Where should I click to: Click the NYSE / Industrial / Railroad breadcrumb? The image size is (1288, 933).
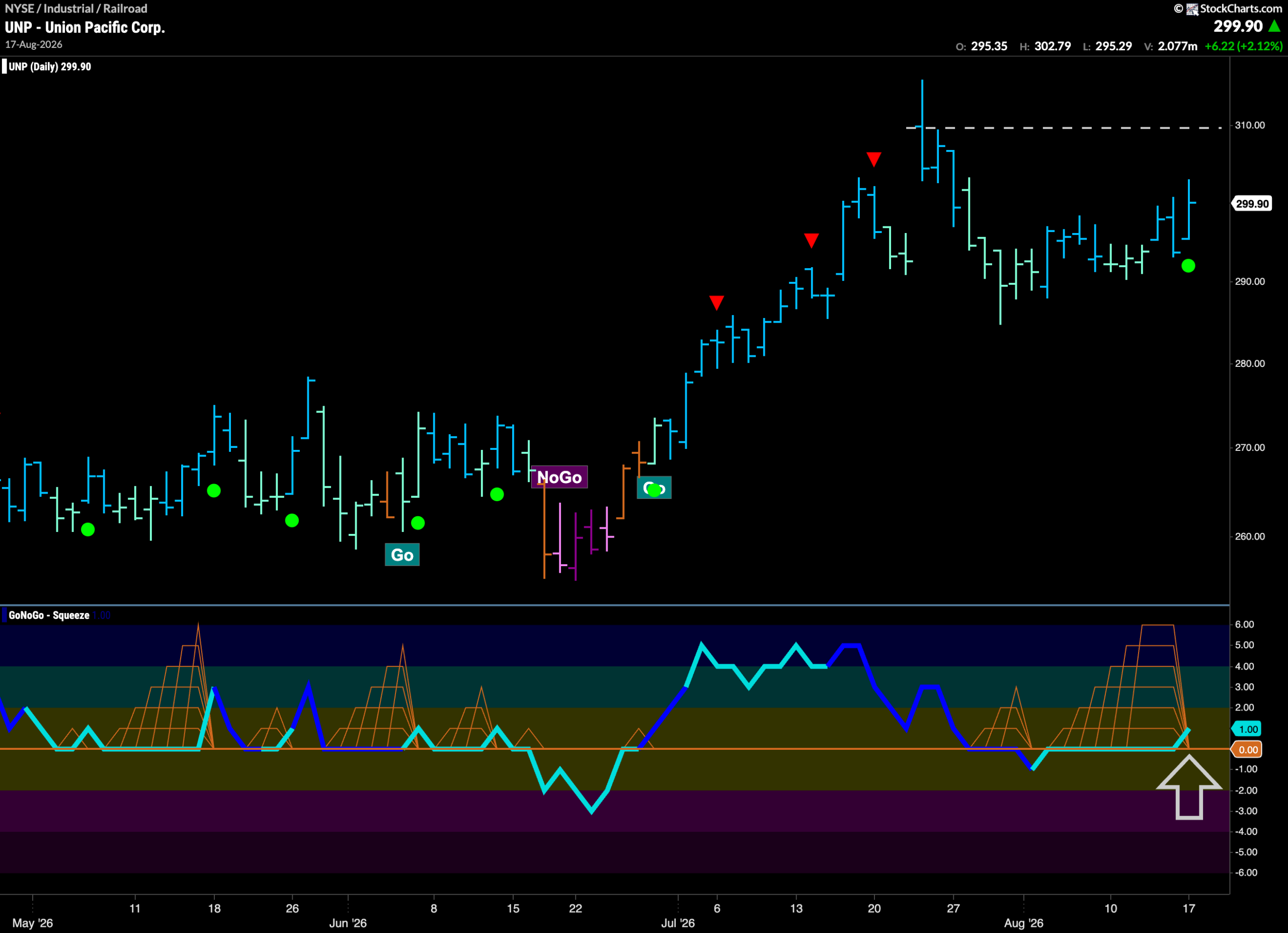point(76,9)
